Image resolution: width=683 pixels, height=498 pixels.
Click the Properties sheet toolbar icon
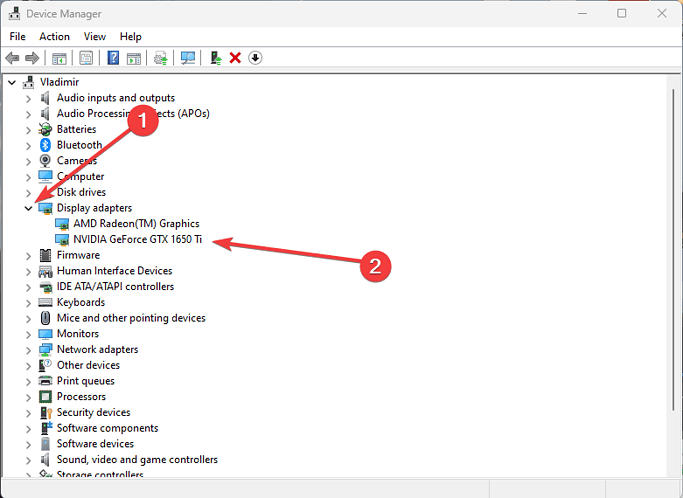[86, 58]
